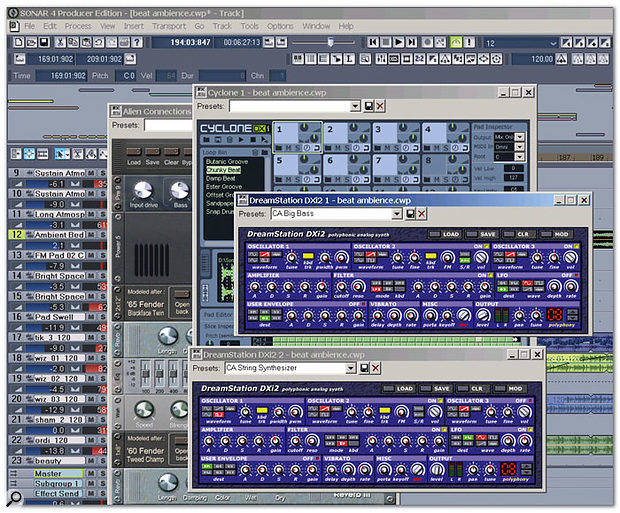Click the cutoff knob in DreamStation DXi2 1

[342, 286]
